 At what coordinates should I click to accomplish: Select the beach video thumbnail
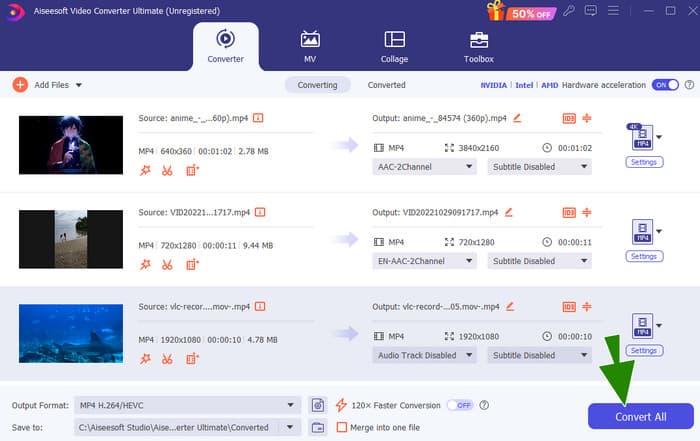click(x=71, y=239)
